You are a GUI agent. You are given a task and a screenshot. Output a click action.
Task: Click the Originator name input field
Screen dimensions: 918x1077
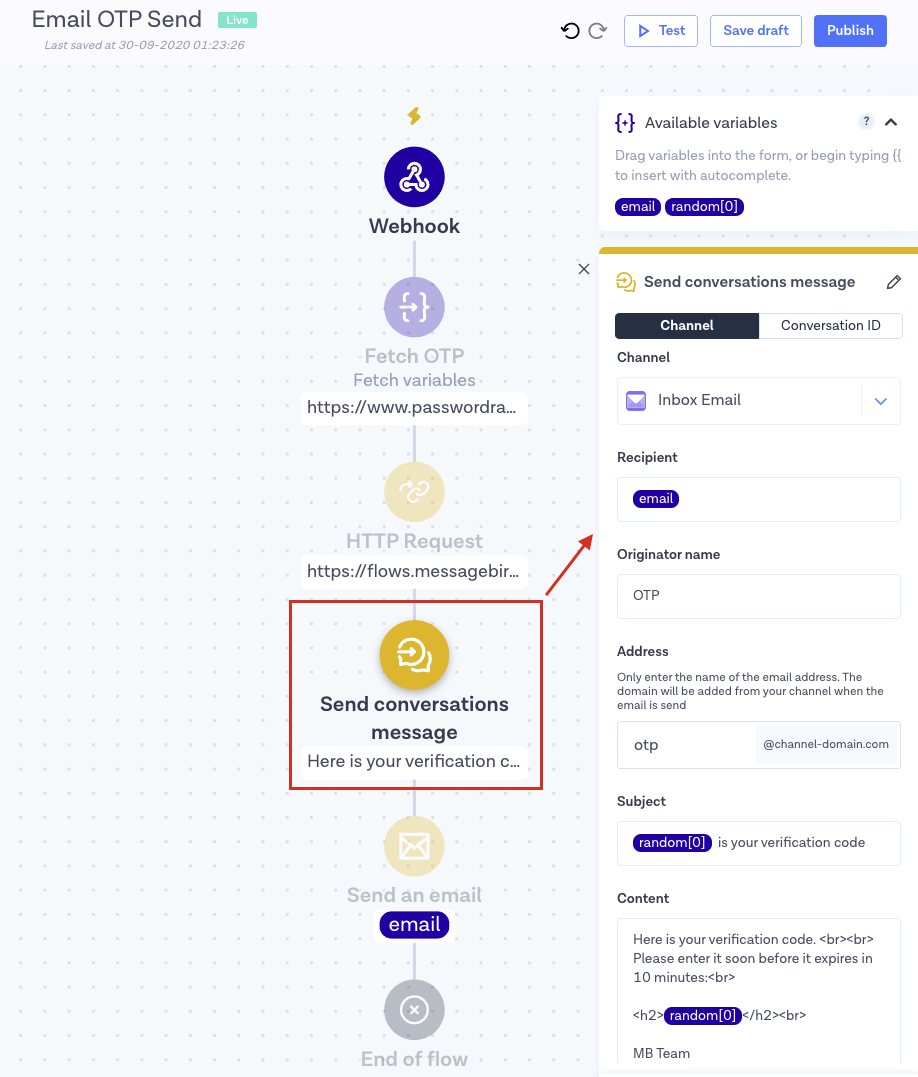(758, 596)
